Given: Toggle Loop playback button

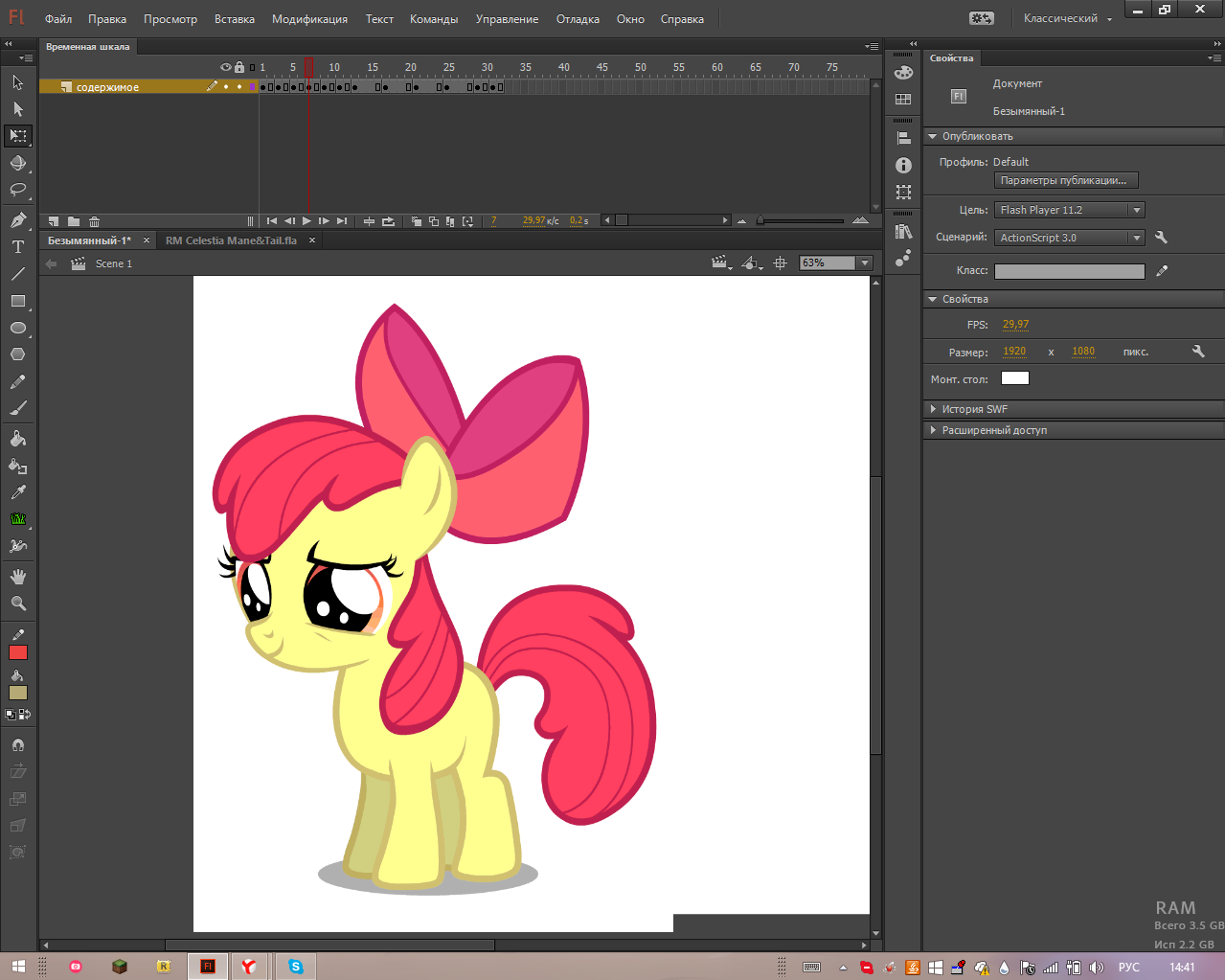Looking at the screenshot, I should point(388,221).
